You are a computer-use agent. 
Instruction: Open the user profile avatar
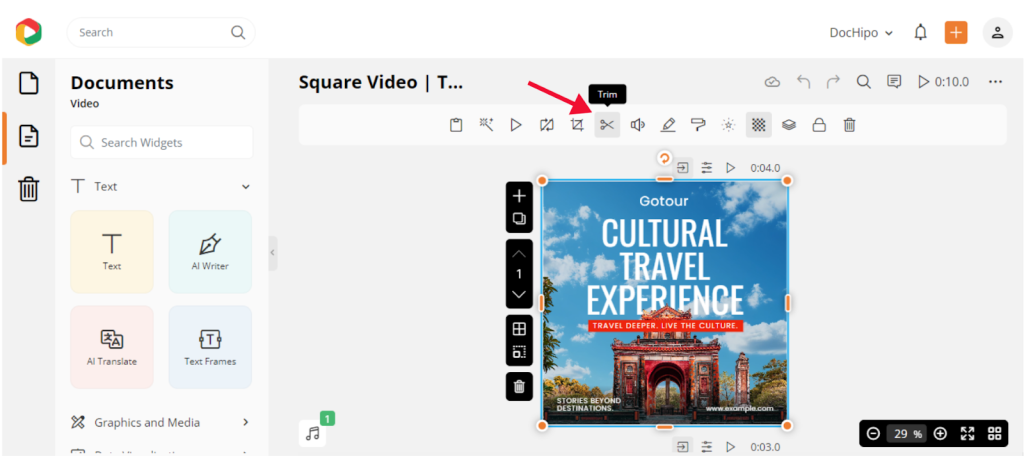pyautogui.click(x=997, y=32)
